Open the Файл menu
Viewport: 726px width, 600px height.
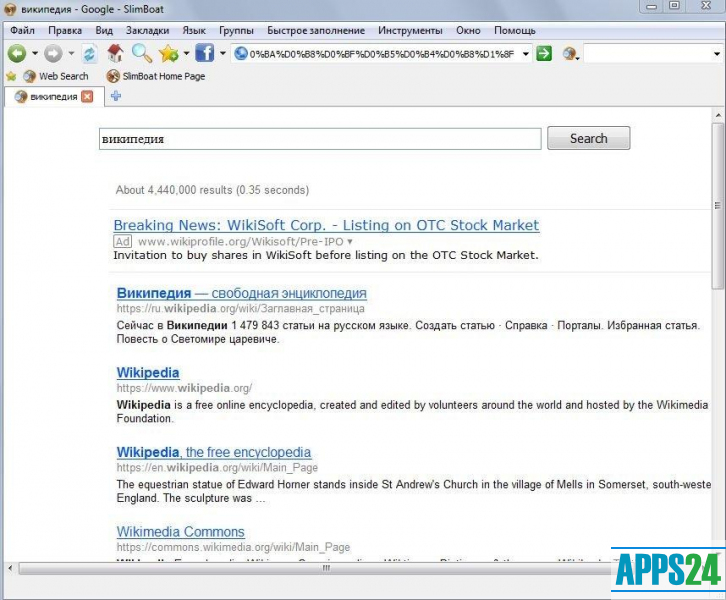[x=22, y=31]
